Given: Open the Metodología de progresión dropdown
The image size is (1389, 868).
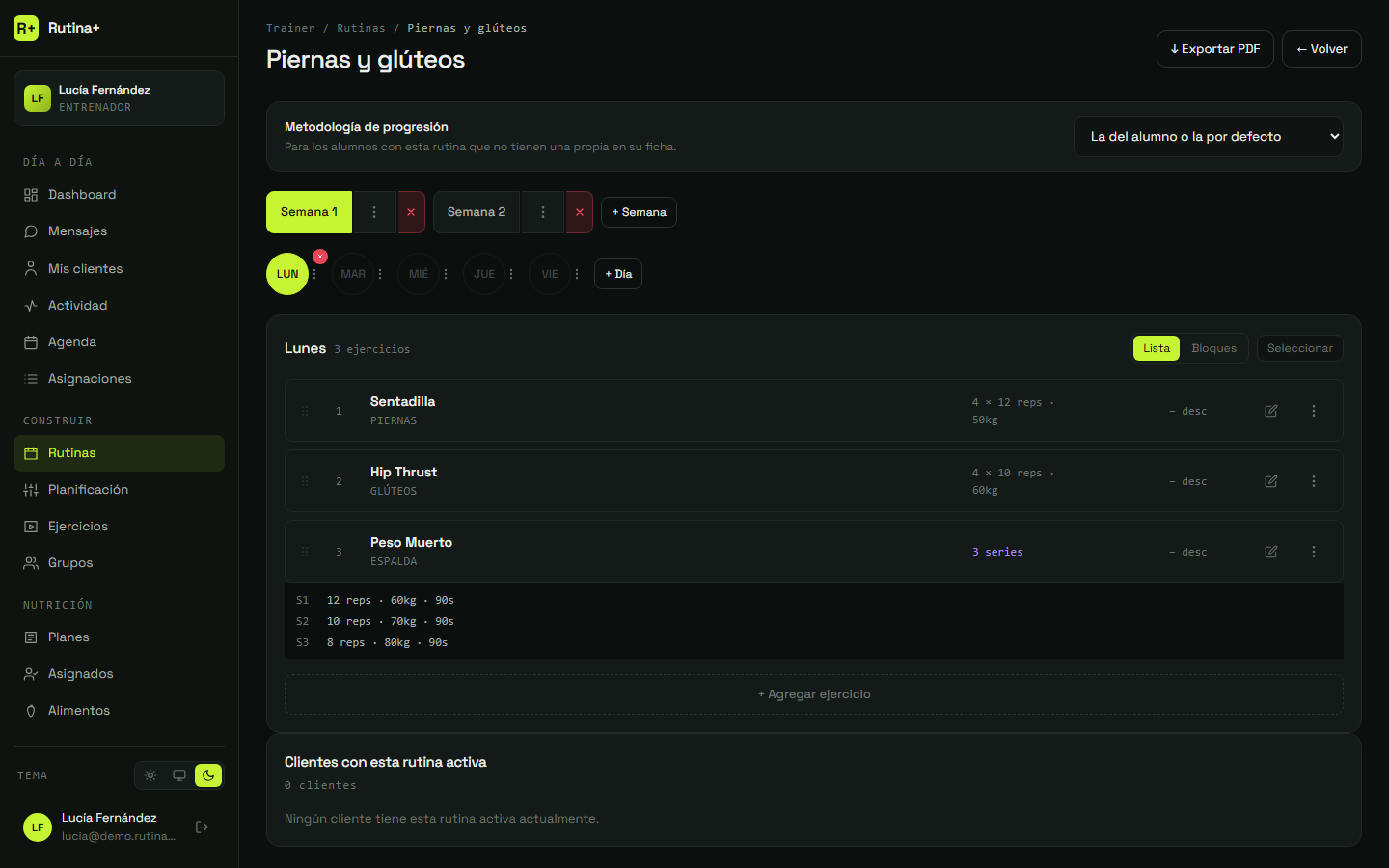Looking at the screenshot, I should (1209, 137).
